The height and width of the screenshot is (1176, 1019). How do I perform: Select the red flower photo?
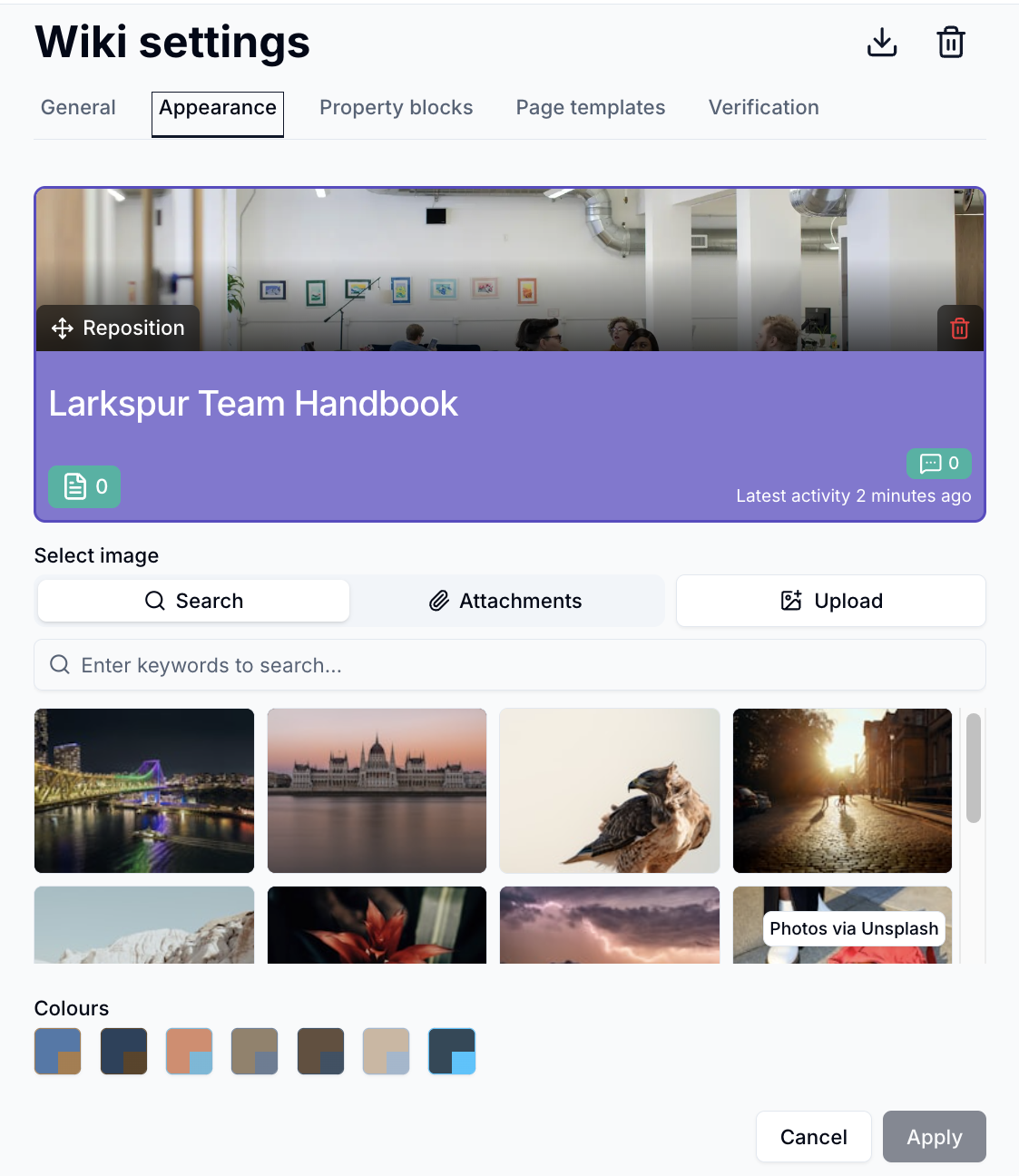coord(377,925)
